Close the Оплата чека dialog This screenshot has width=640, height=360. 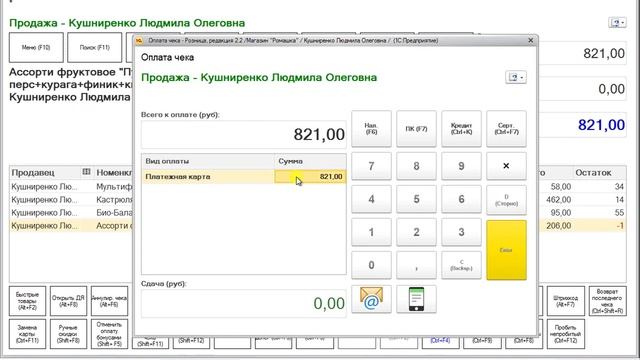pos(530,40)
